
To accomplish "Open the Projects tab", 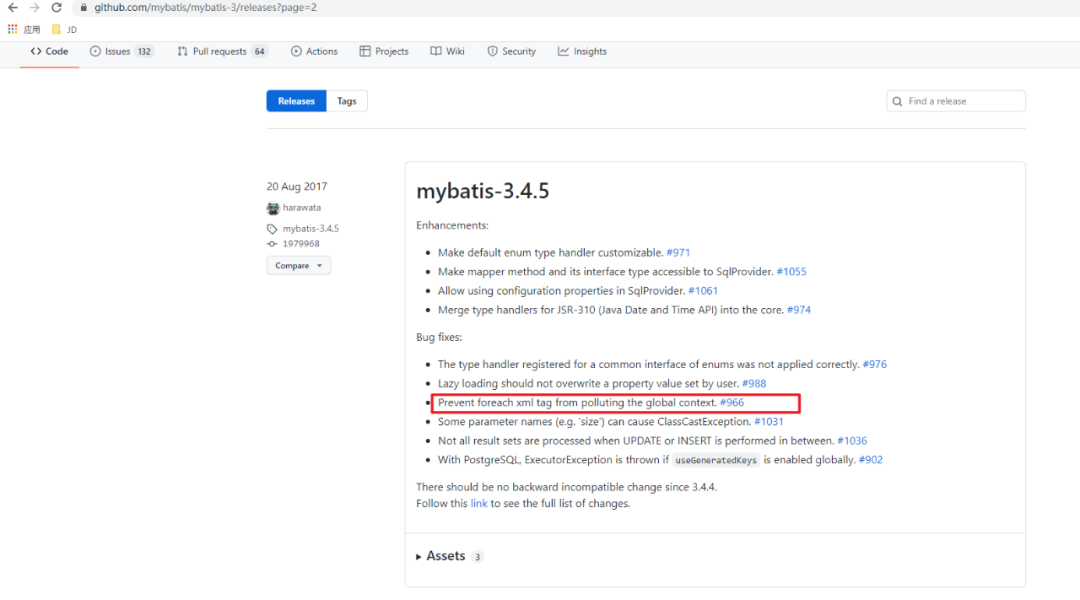I will [x=384, y=52].
